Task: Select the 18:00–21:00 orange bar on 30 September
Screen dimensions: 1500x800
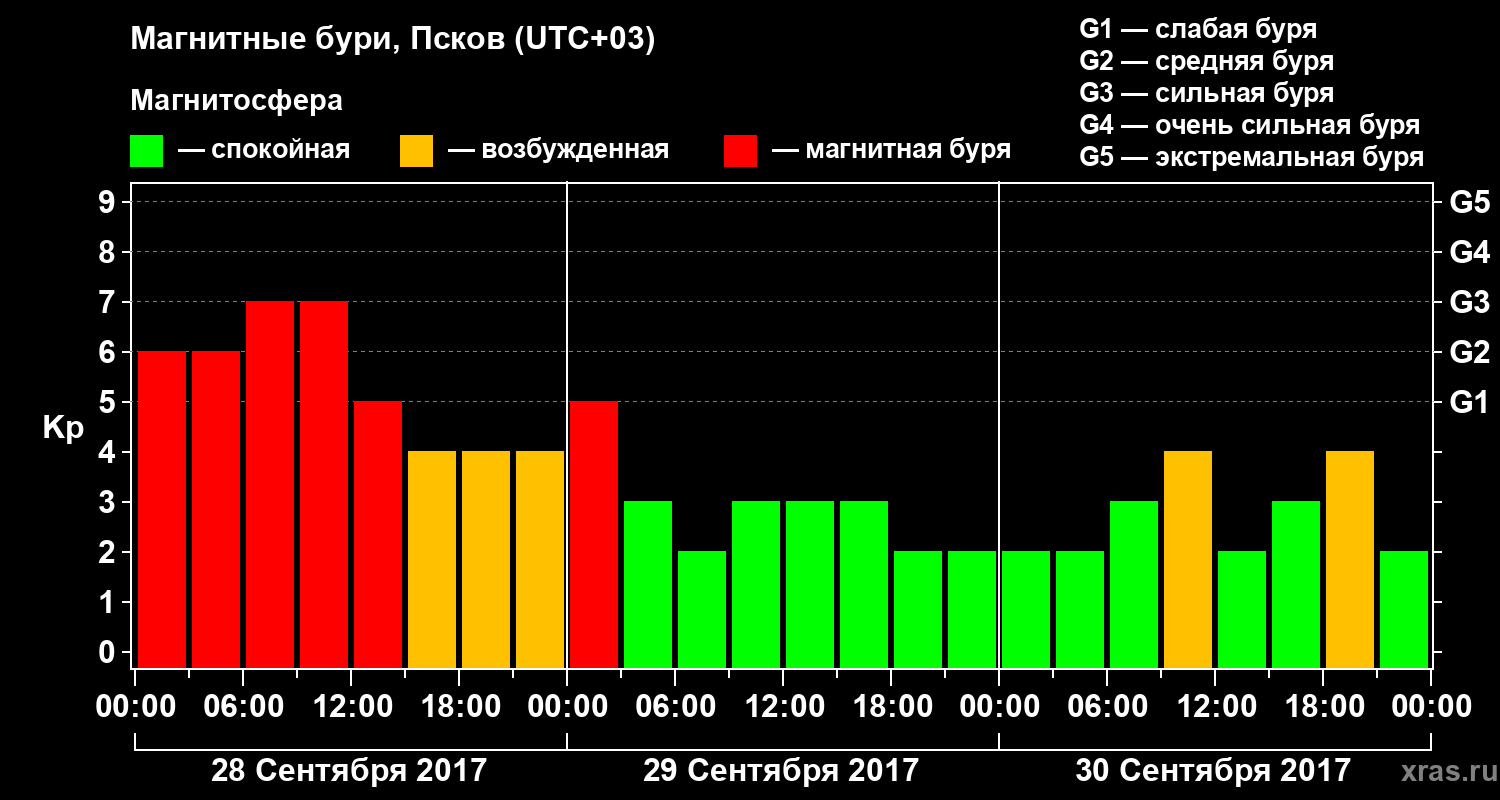Action: point(1350,560)
